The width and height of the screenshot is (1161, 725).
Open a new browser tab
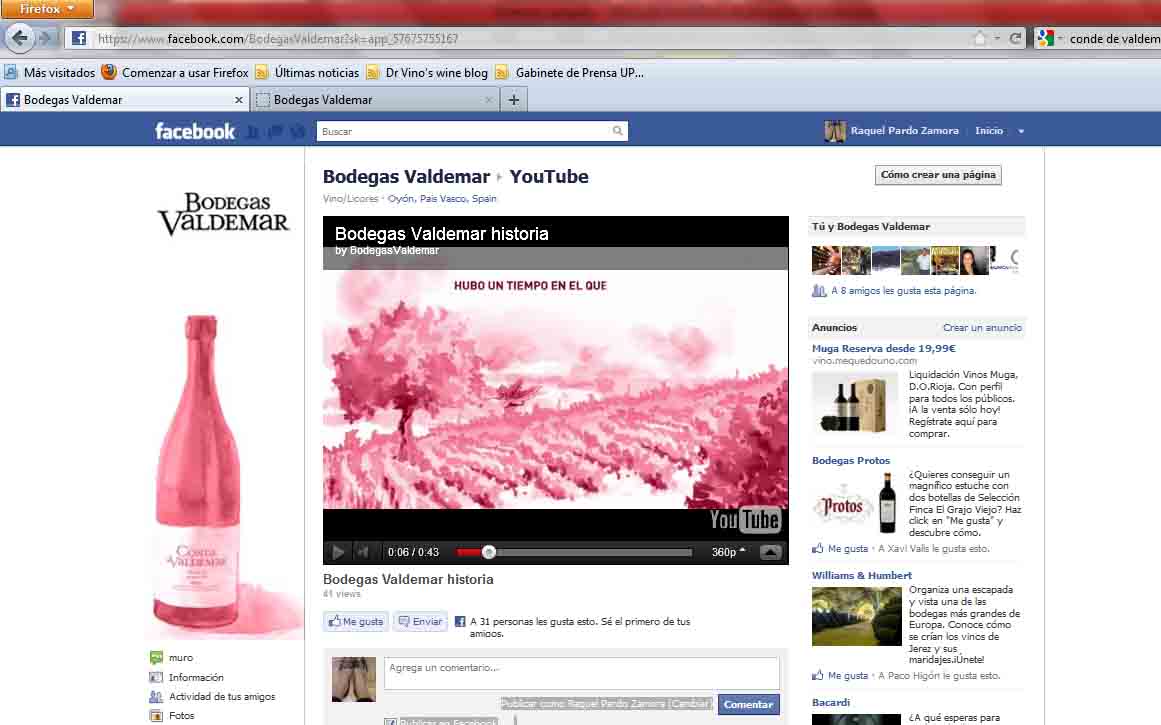[x=514, y=100]
